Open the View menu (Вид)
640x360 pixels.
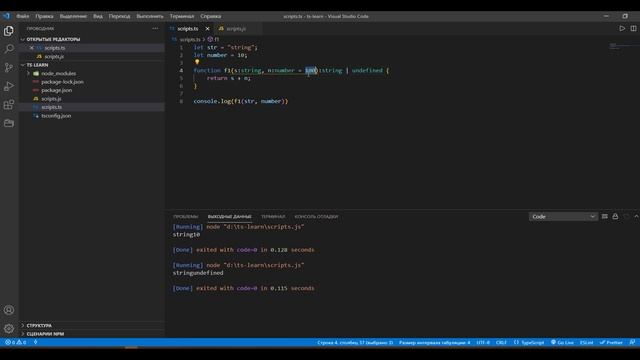point(98,16)
